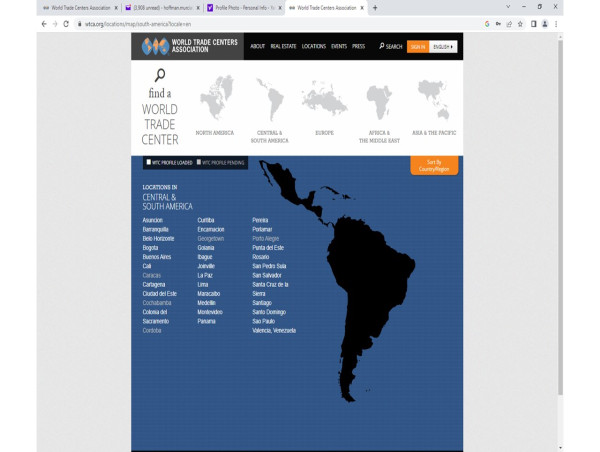Click the padlock site info icon
600x452 pixels.
pos(79,24)
